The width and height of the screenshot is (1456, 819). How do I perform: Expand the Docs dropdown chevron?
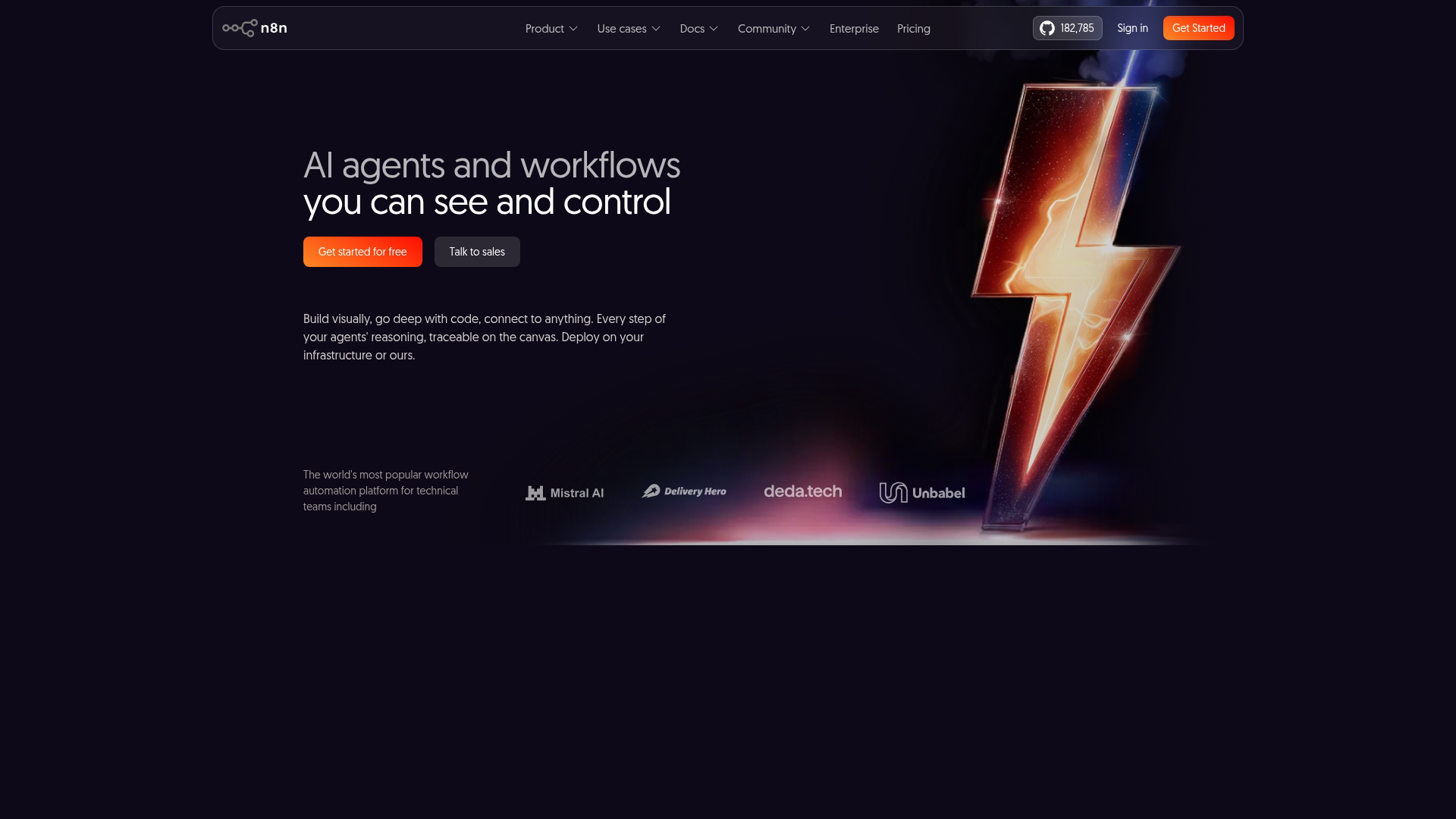(x=714, y=29)
